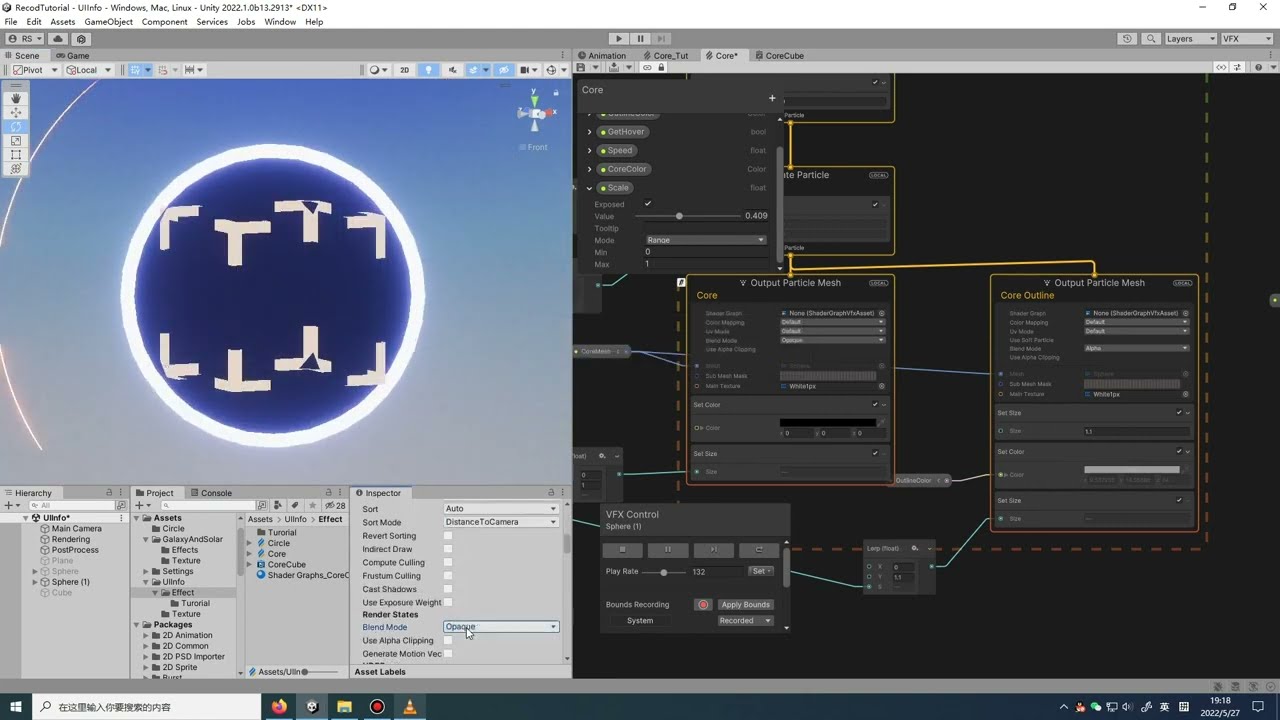
Task: Switch to the Game tab
Action: [71, 56]
